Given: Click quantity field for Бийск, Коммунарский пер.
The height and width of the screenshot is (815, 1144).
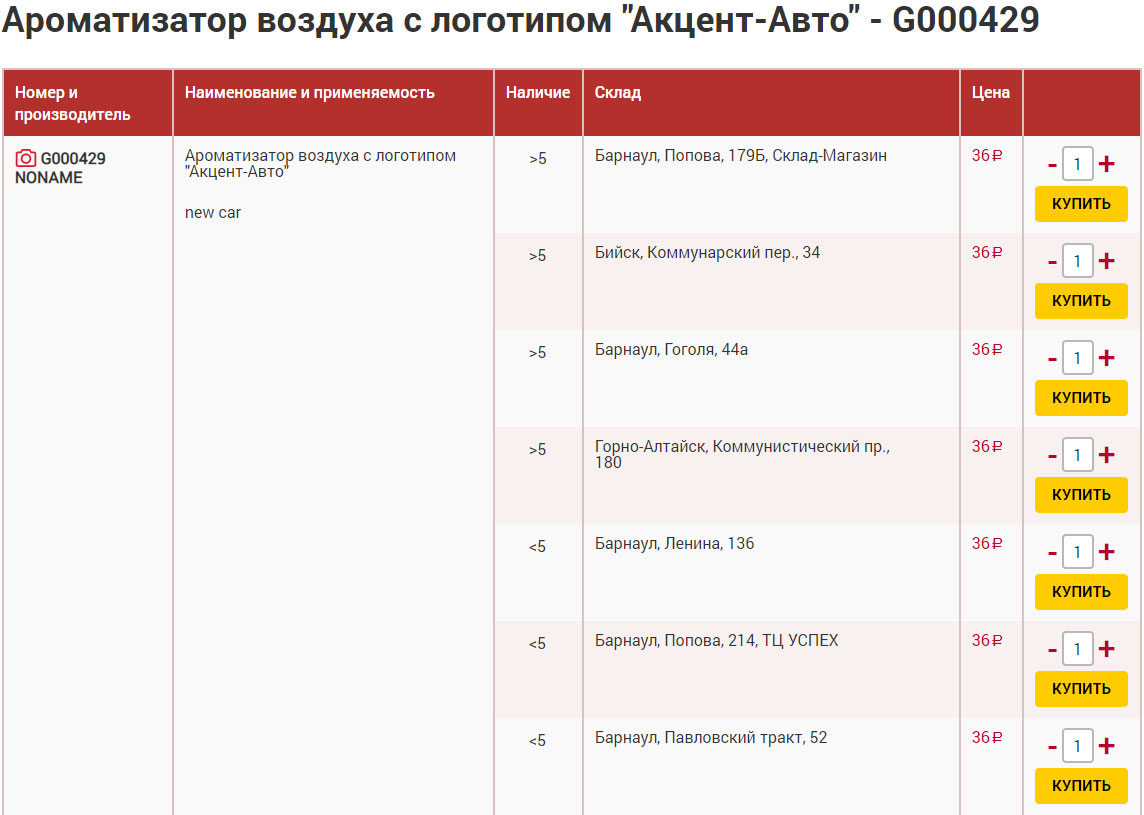Looking at the screenshot, I should coord(1078,261).
